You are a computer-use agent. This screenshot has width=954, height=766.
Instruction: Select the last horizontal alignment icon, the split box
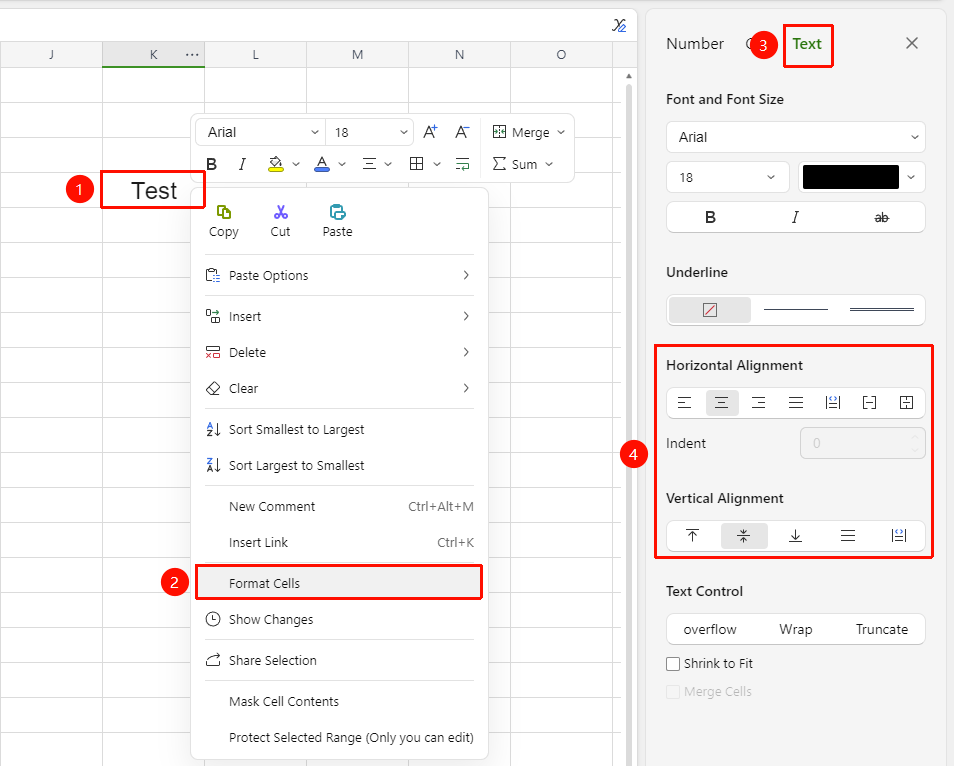pyautogui.click(x=907, y=403)
